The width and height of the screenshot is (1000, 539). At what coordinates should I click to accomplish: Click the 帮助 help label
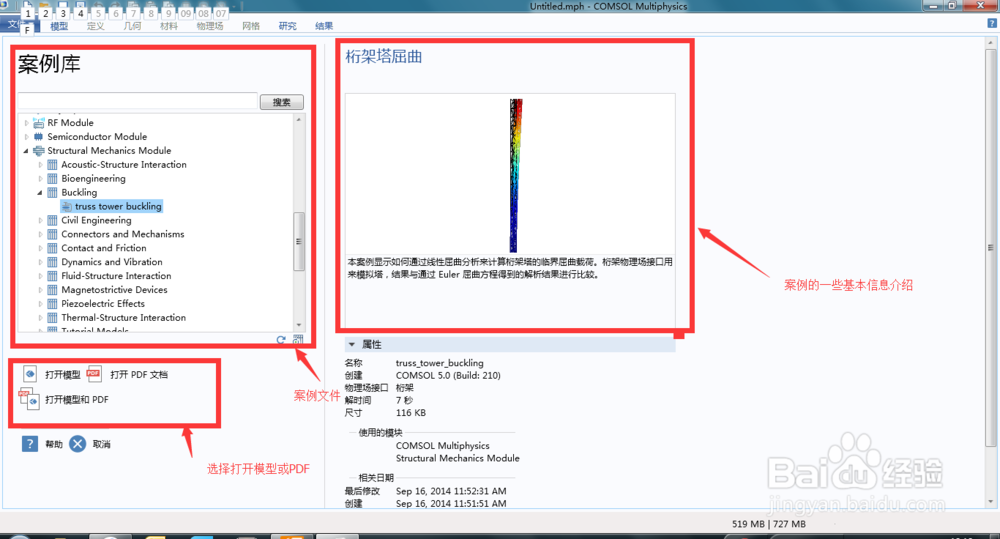pyautogui.click(x=54, y=445)
